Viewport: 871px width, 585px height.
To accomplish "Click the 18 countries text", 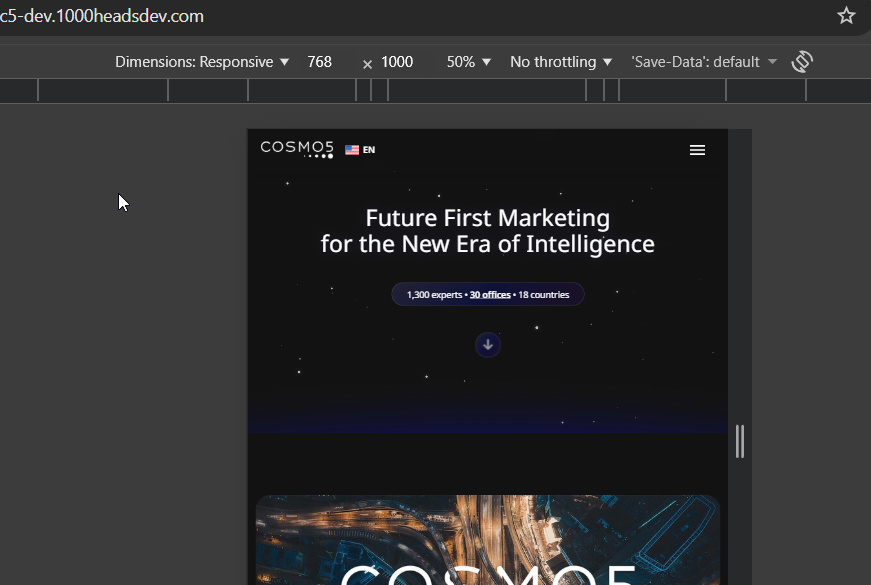I will (x=544, y=294).
